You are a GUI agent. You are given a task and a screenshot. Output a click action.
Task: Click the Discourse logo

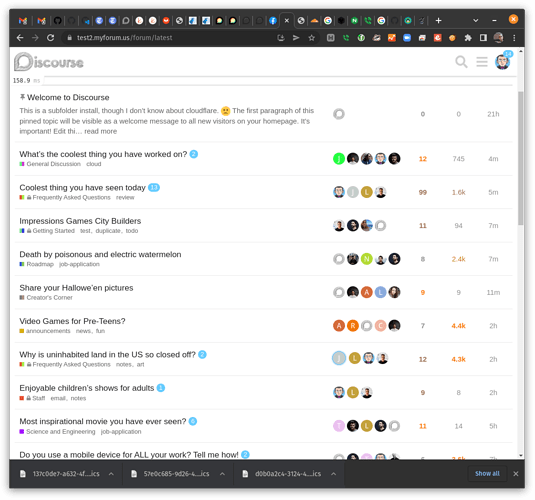pyautogui.click(x=48, y=62)
